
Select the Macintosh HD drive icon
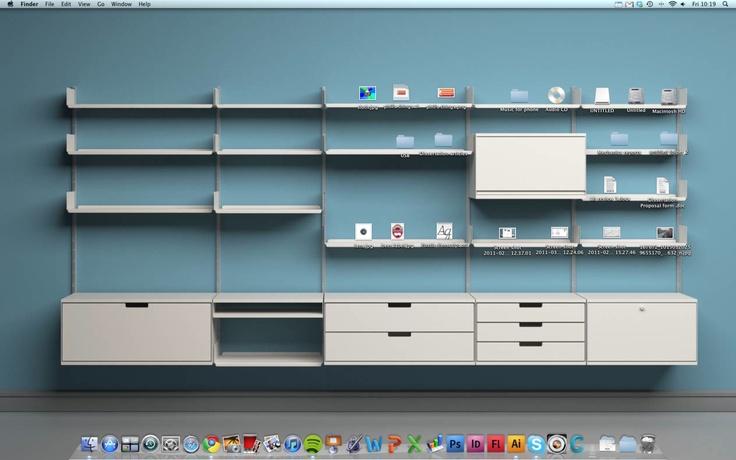(668, 96)
